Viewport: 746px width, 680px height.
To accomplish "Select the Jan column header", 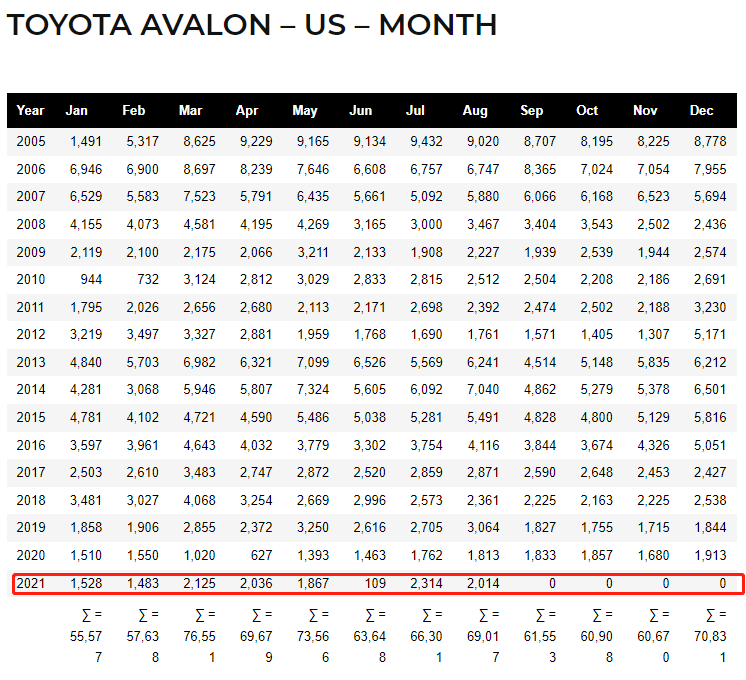I will pyautogui.click(x=76, y=110).
